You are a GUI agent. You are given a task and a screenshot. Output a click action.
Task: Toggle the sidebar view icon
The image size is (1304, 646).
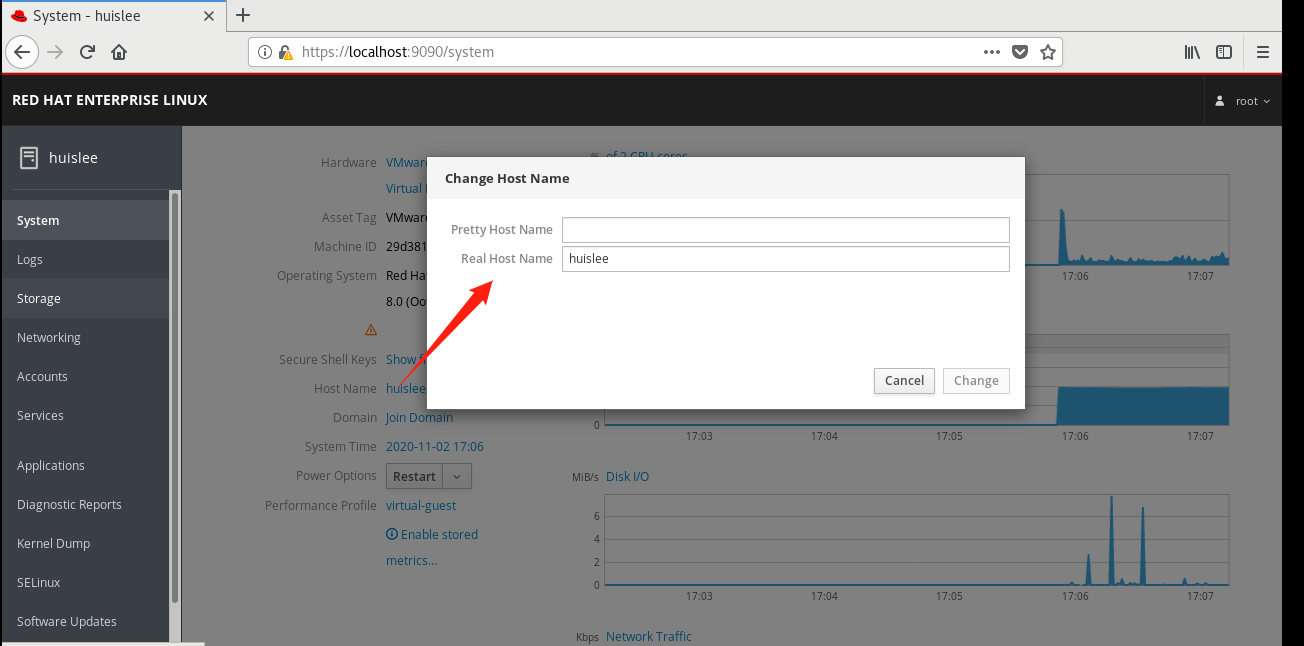click(1224, 52)
